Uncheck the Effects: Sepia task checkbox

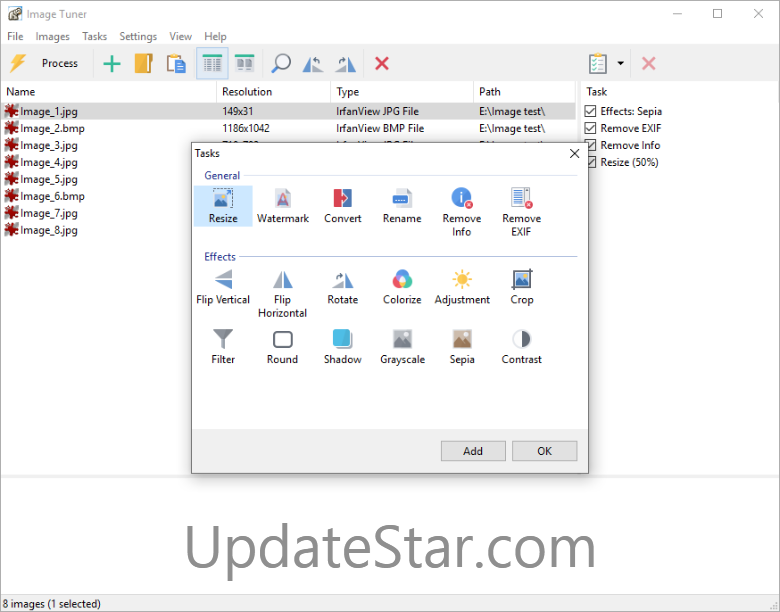tap(591, 112)
